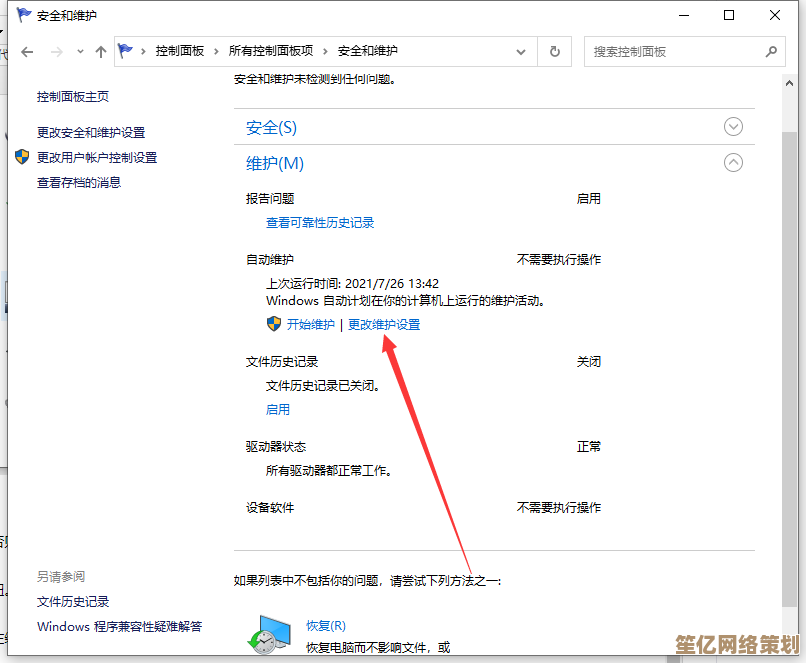Open 查看存档的消息 link
Image resolution: width=806 pixels, height=663 pixels.
(x=79, y=182)
